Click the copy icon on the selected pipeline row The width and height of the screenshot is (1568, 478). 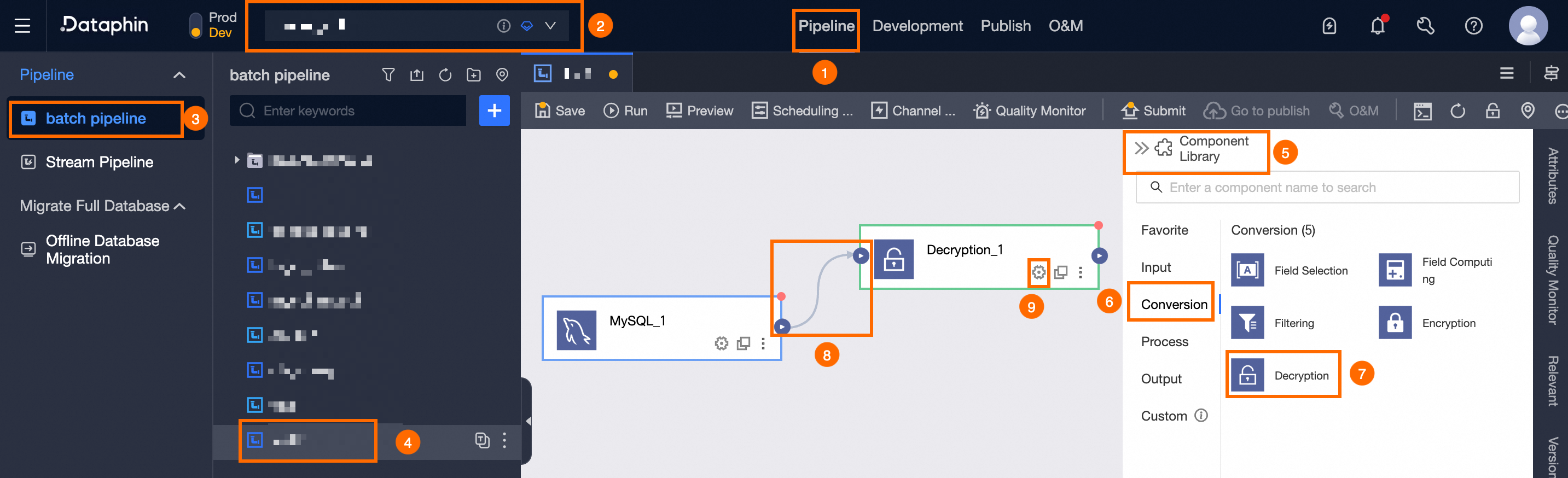coord(482,440)
